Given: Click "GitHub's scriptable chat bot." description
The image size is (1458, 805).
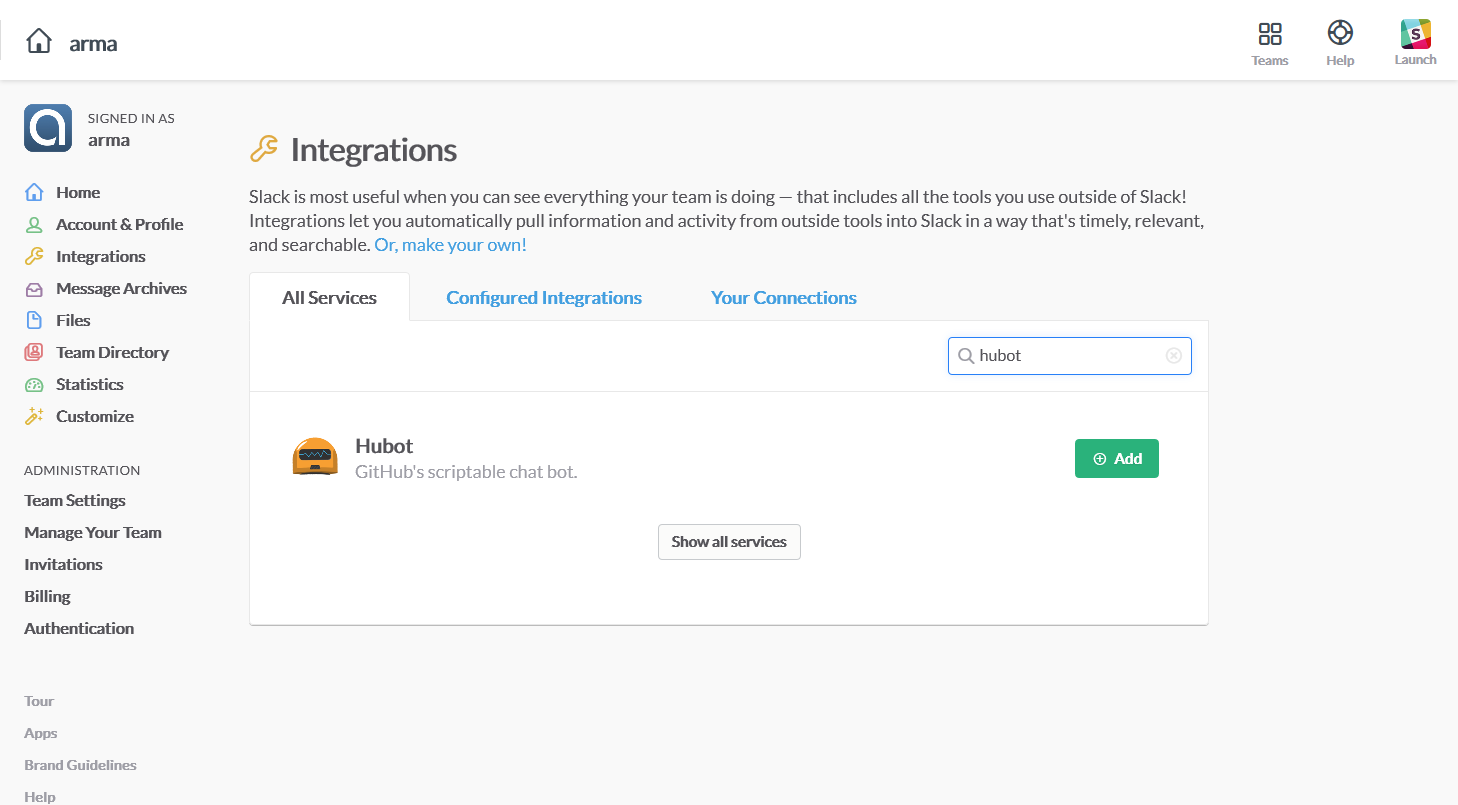Looking at the screenshot, I should pyautogui.click(x=466, y=471).
